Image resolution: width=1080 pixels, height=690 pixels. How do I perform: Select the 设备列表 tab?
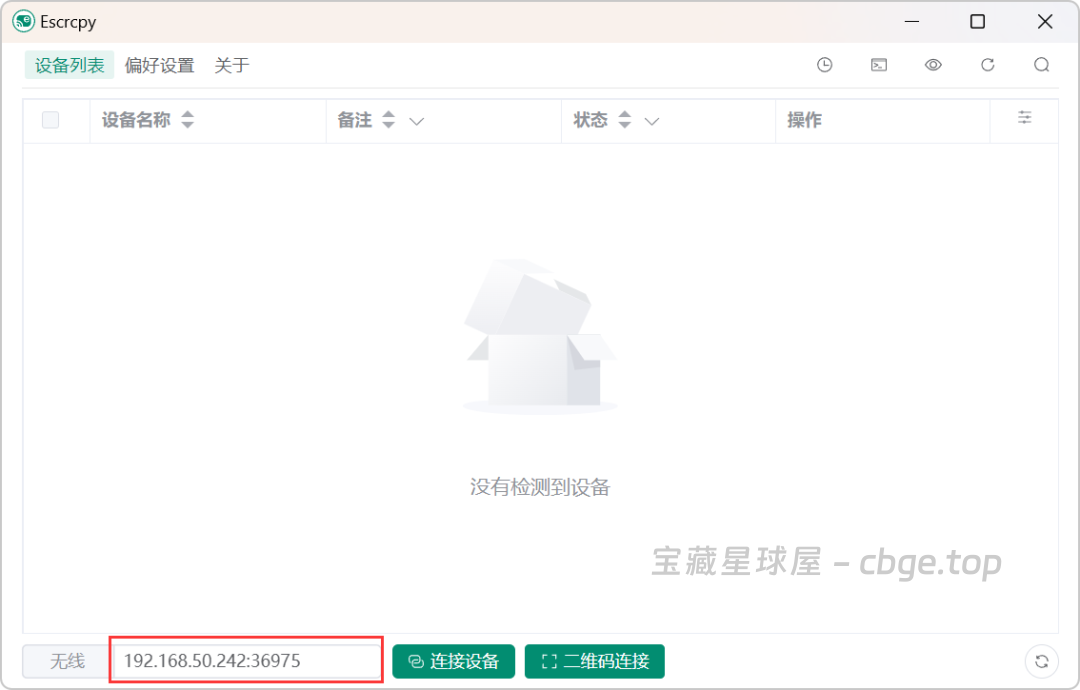68,65
